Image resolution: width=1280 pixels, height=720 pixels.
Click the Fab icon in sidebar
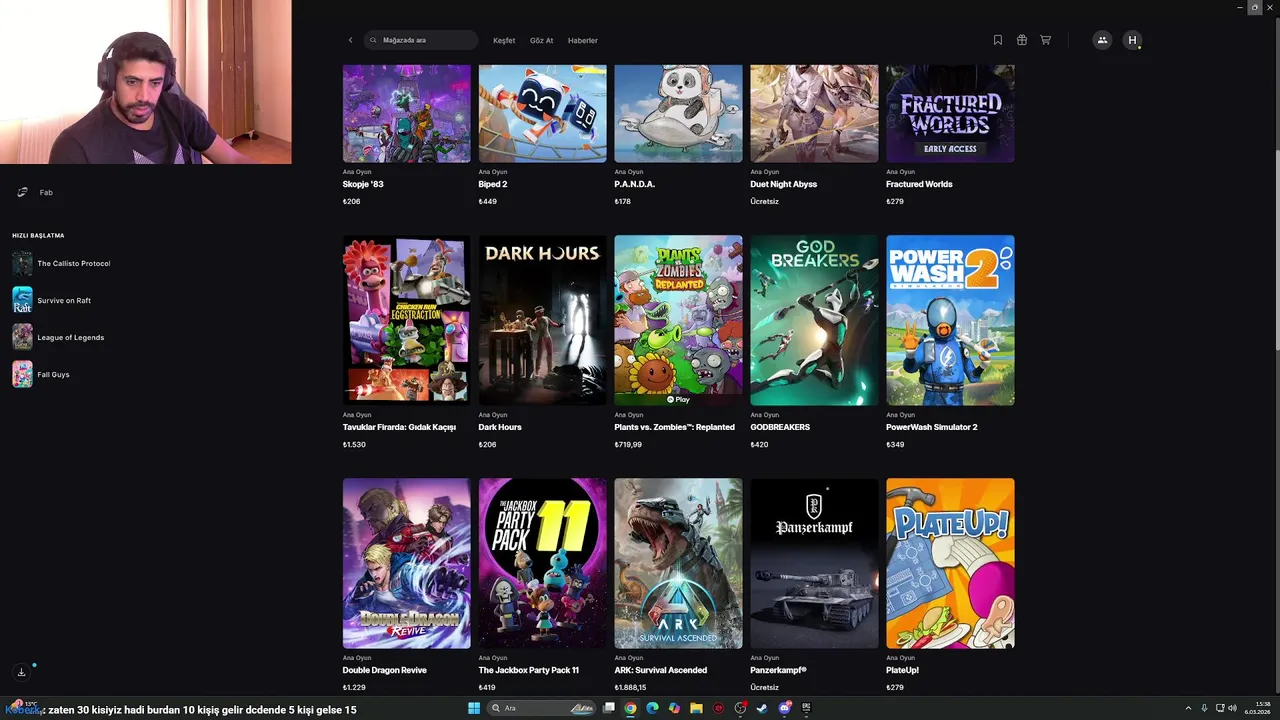point(22,192)
